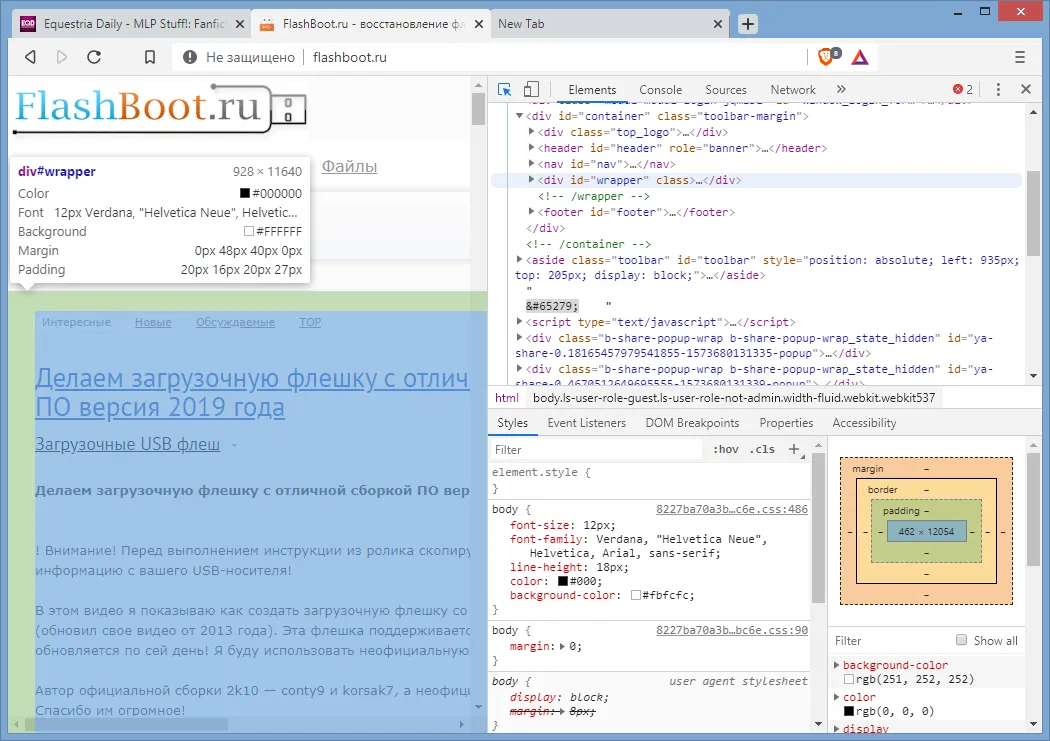This screenshot has height=741, width=1050.
Task: Switch to the Network panel tab
Action: (793, 90)
